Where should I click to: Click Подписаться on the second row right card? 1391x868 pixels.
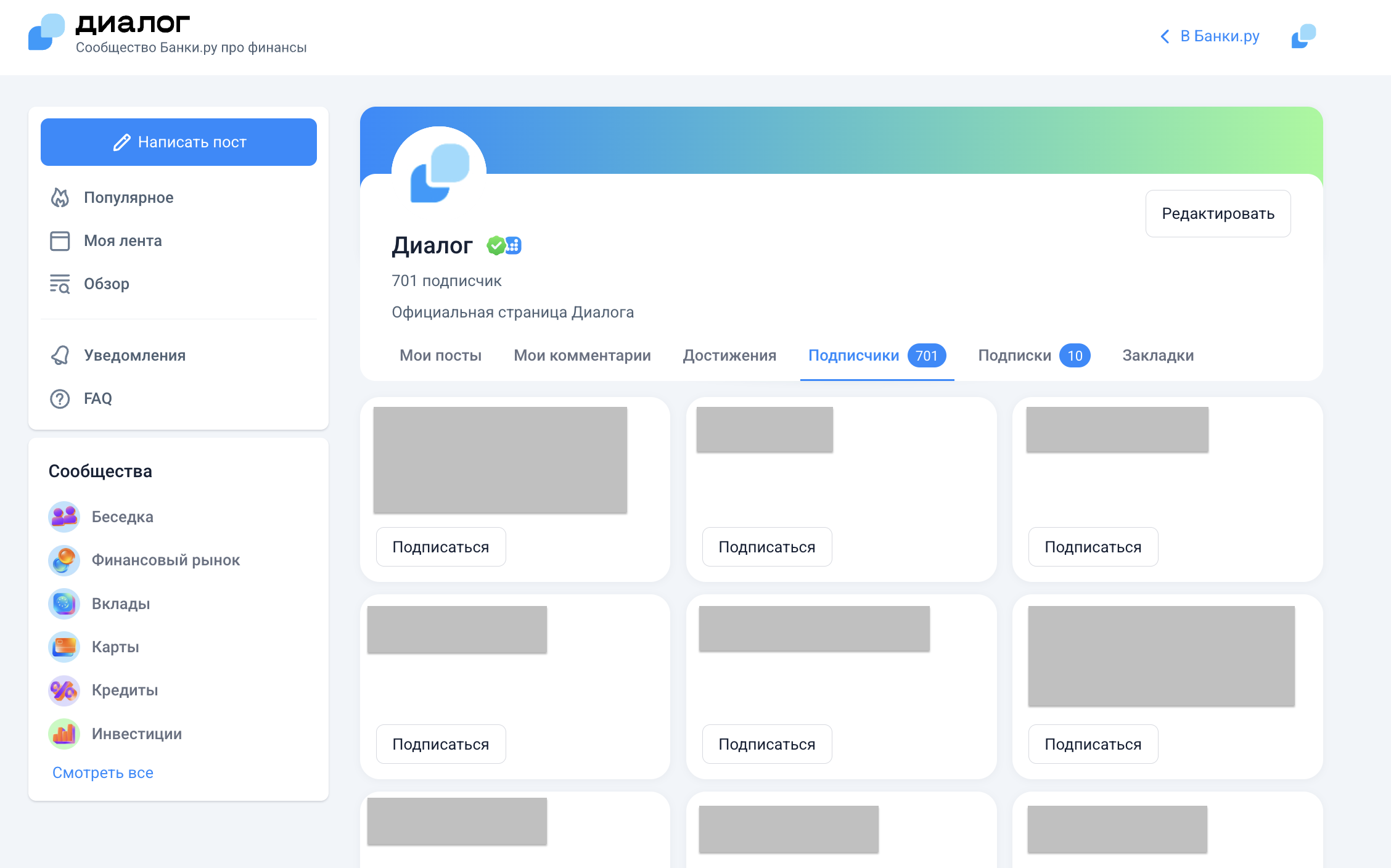[1093, 745]
